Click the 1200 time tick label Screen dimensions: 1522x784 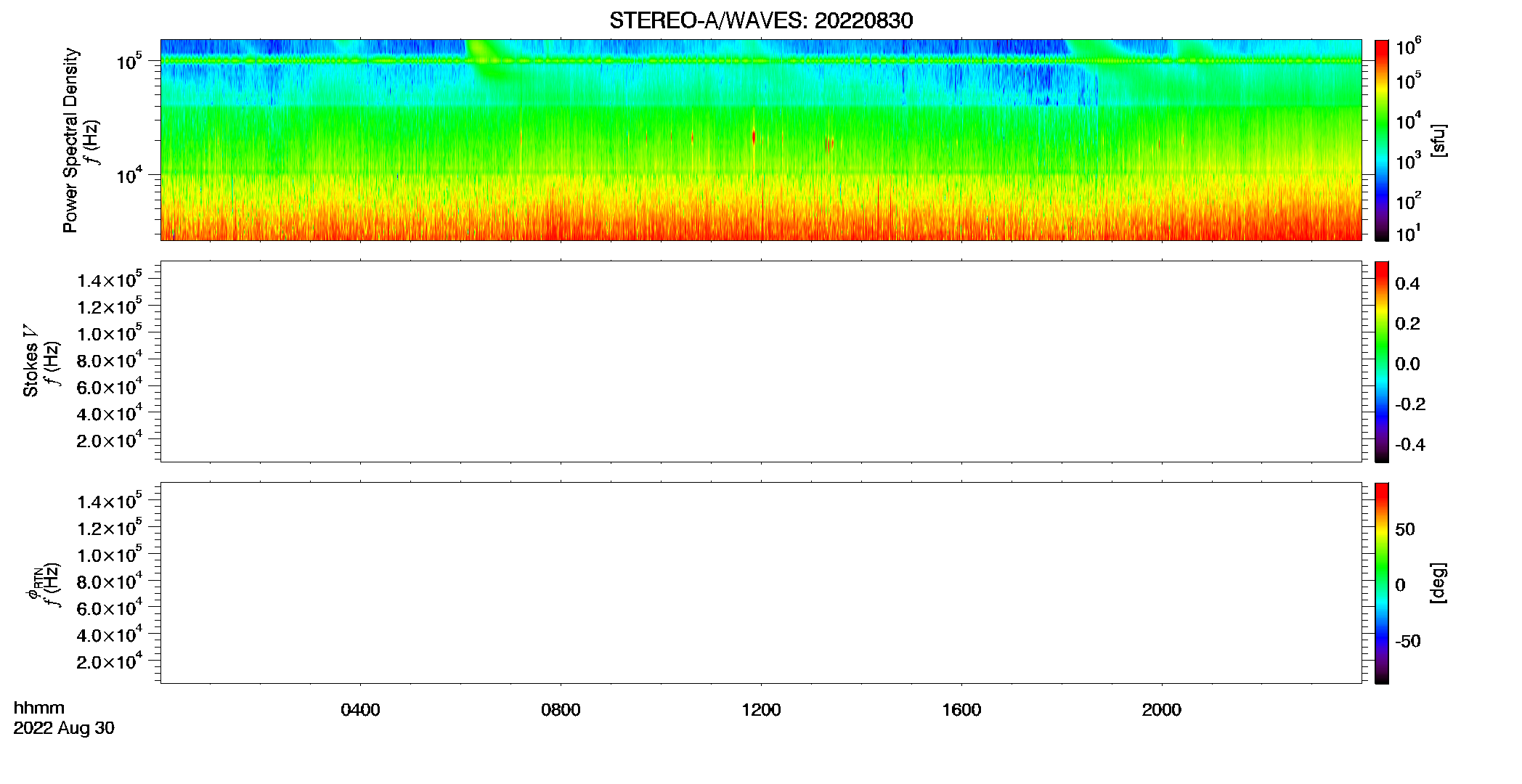coord(761,710)
